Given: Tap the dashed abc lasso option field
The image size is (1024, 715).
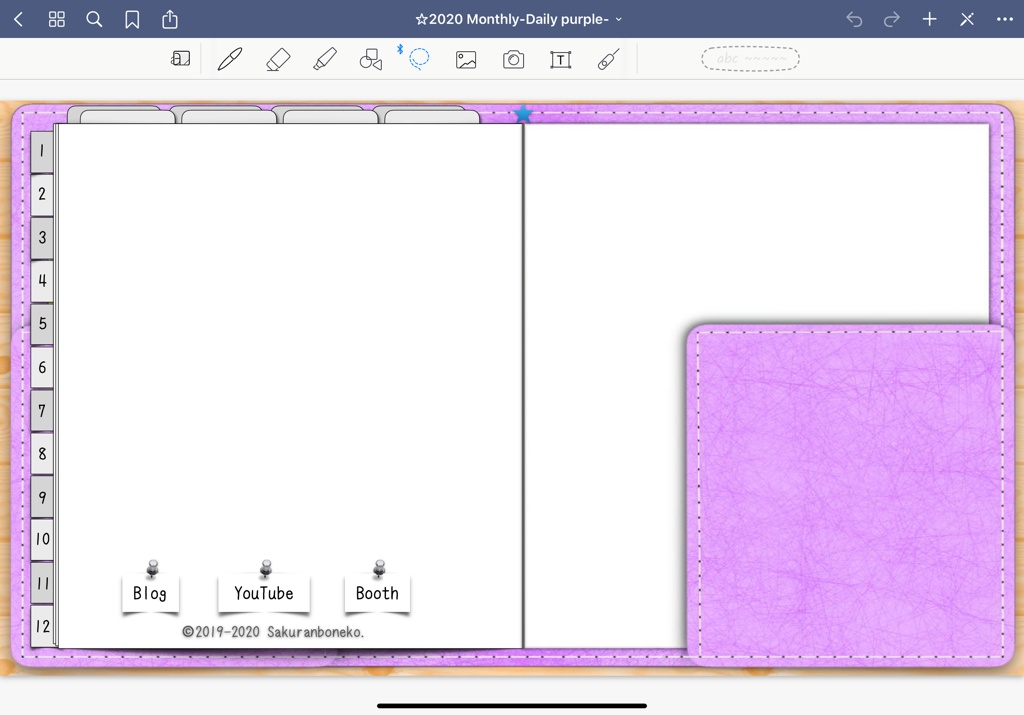Looking at the screenshot, I should pos(750,59).
